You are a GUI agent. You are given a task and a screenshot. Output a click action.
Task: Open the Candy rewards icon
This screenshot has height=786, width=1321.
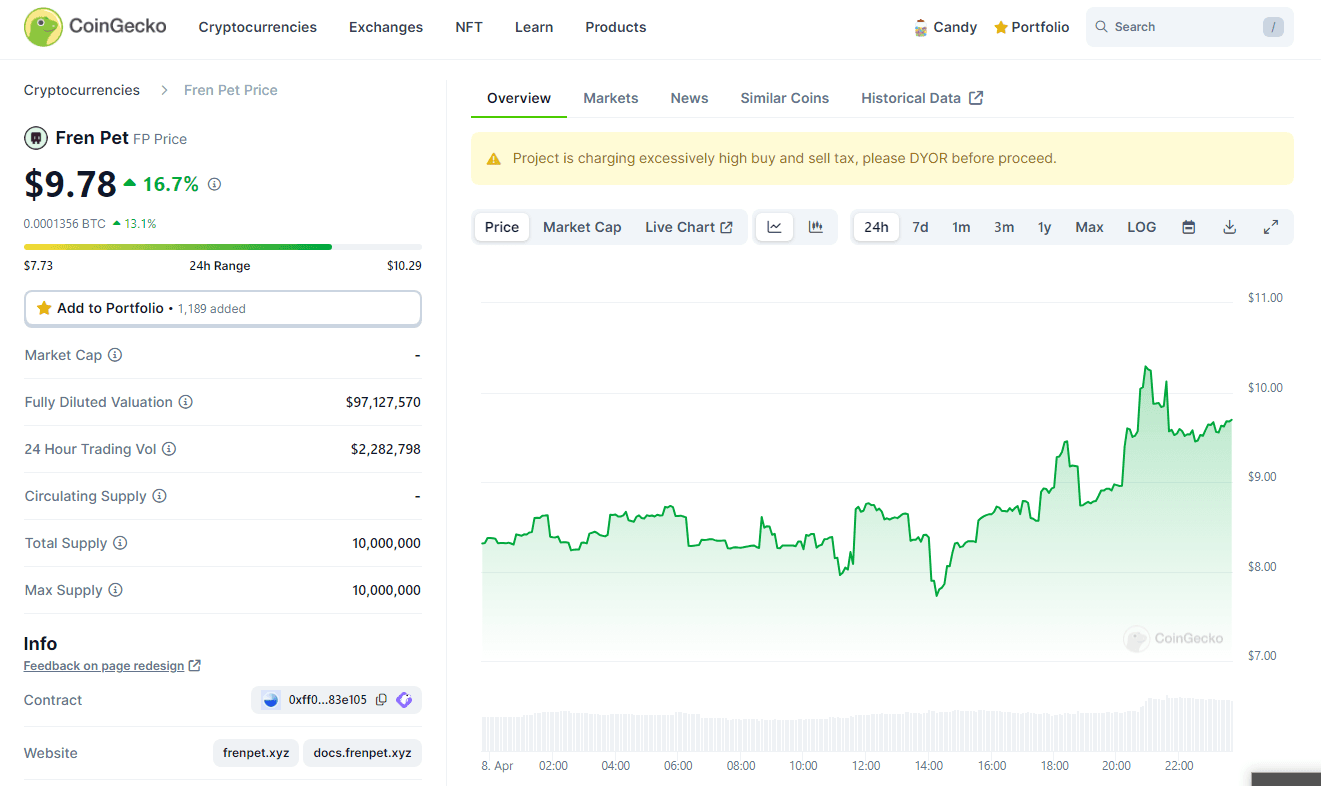pos(921,28)
